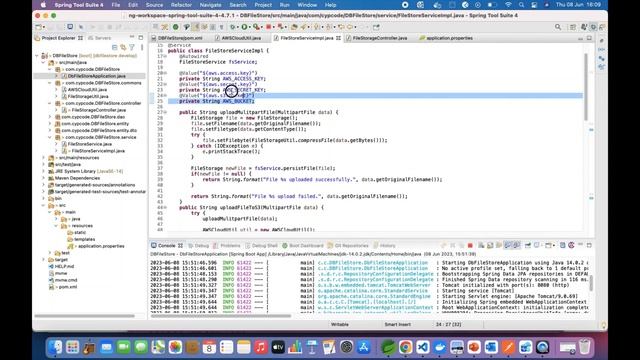Click the Project Explorer horizontal scrollbar

[x=84, y=316]
